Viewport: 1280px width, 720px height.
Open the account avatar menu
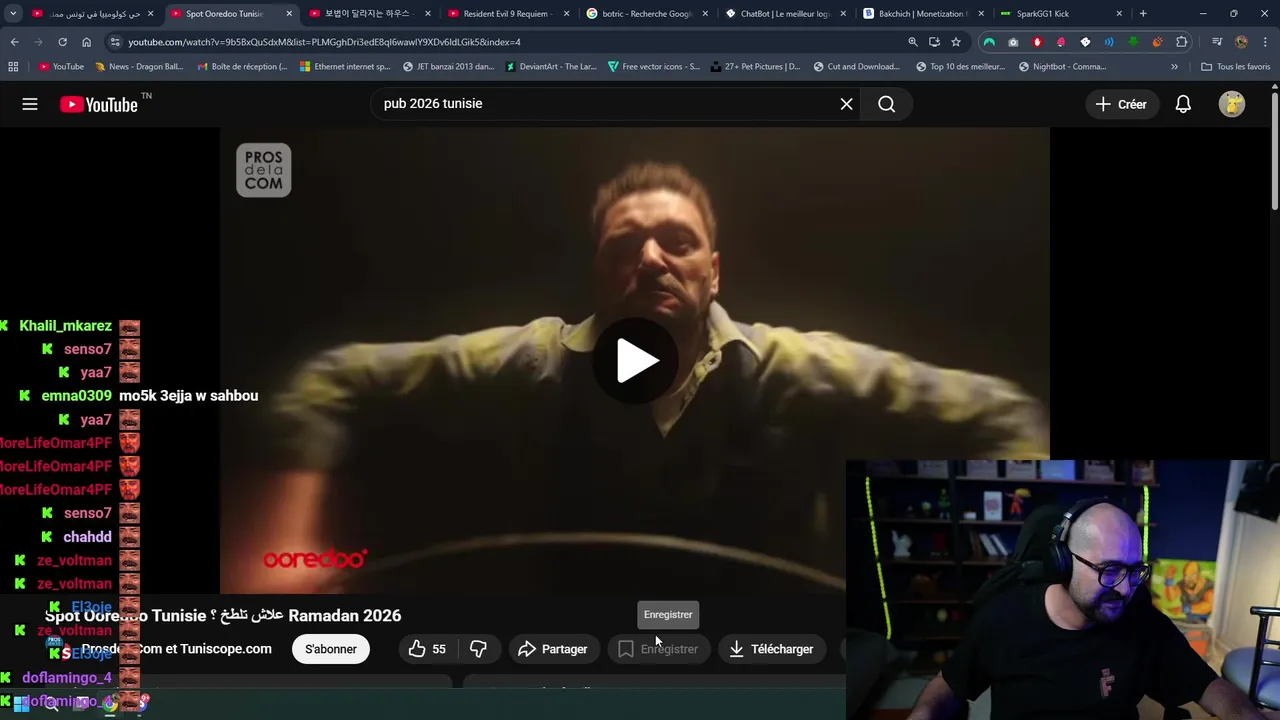coord(1232,104)
